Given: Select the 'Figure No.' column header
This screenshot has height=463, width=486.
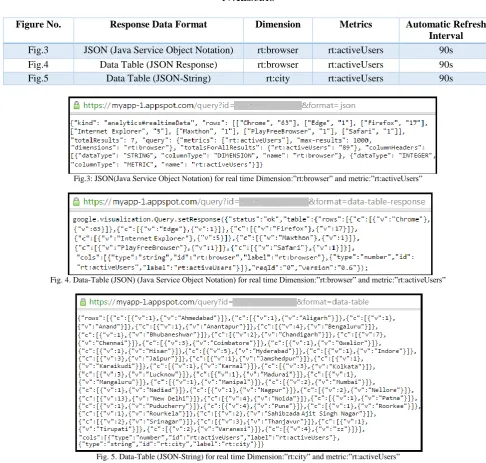Looking at the screenshot, I should [x=38, y=25].
